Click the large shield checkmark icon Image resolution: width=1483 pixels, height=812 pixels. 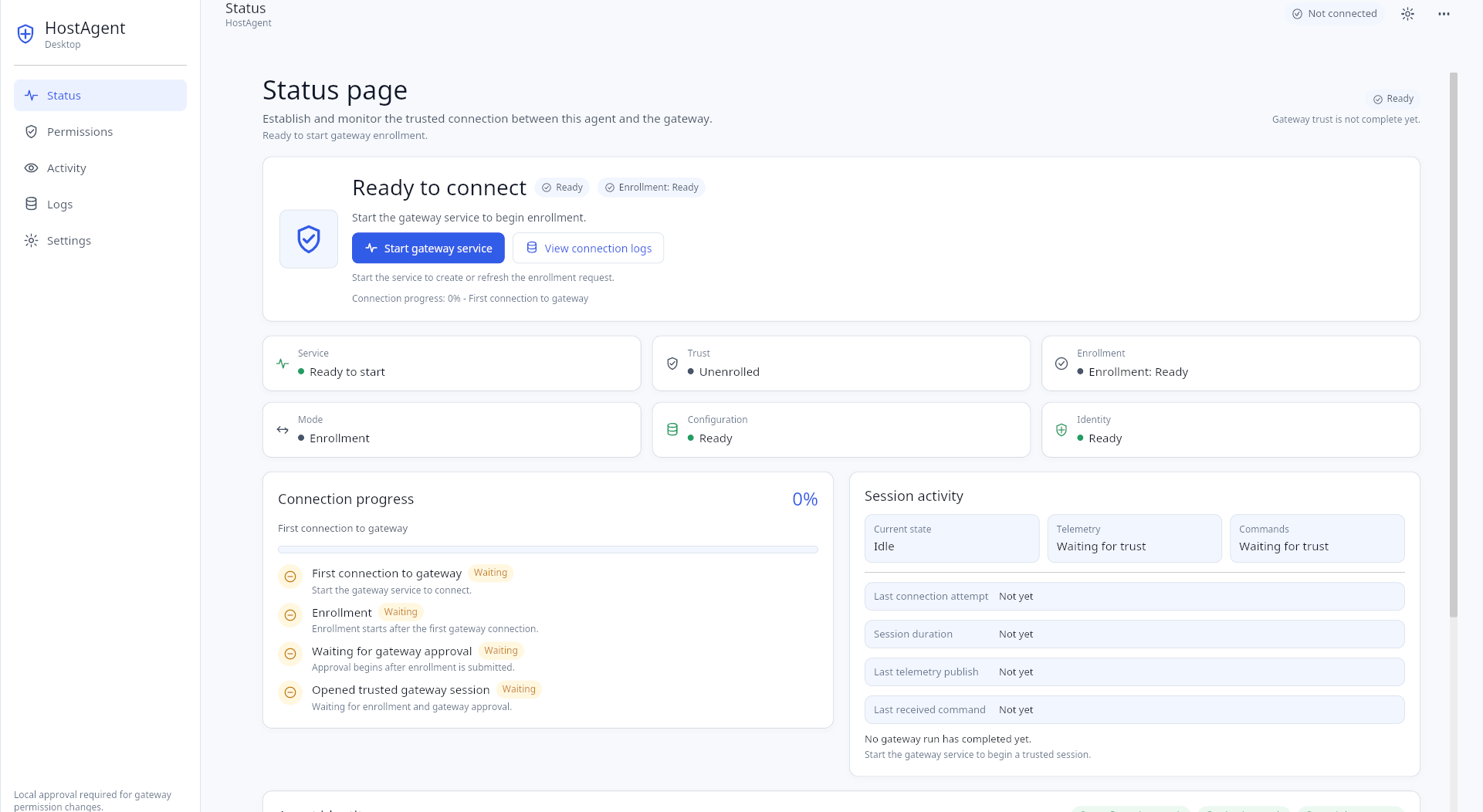pos(309,239)
